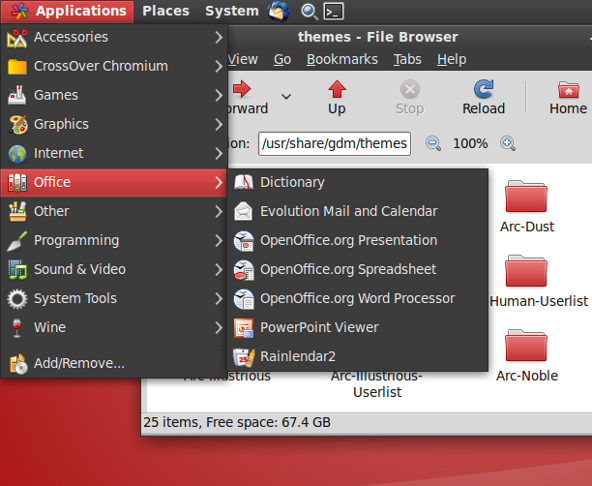Click the Other category icon
The height and width of the screenshot is (486, 592).
tap(17, 211)
